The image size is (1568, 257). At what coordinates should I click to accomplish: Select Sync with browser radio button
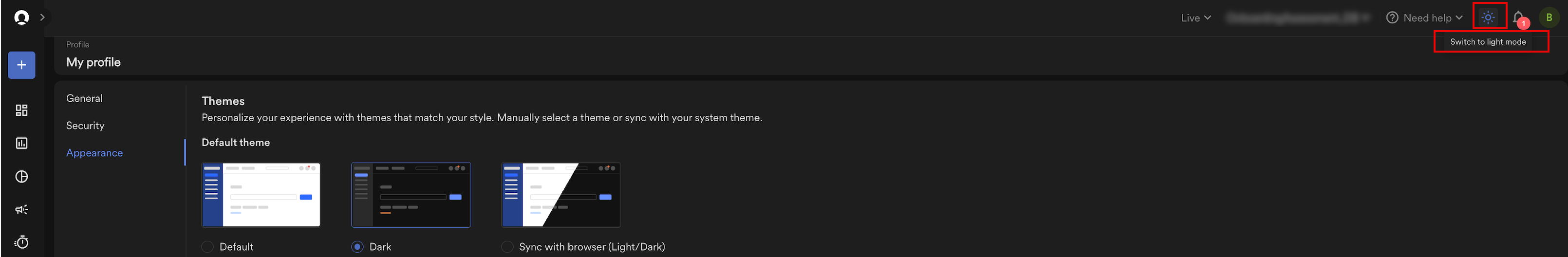[507, 247]
